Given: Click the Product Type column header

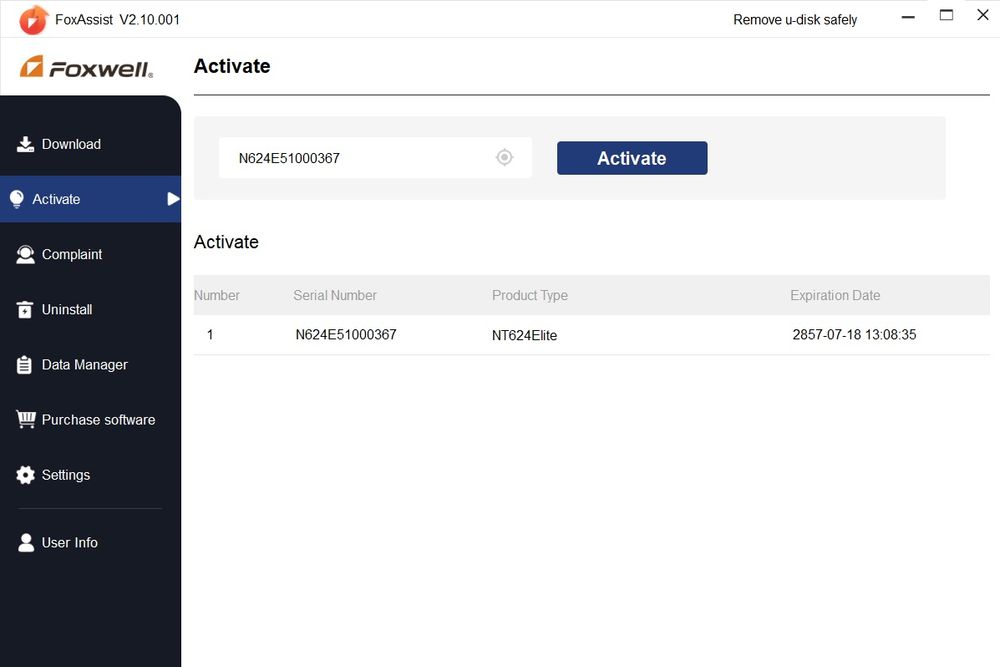Looking at the screenshot, I should [529, 295].
